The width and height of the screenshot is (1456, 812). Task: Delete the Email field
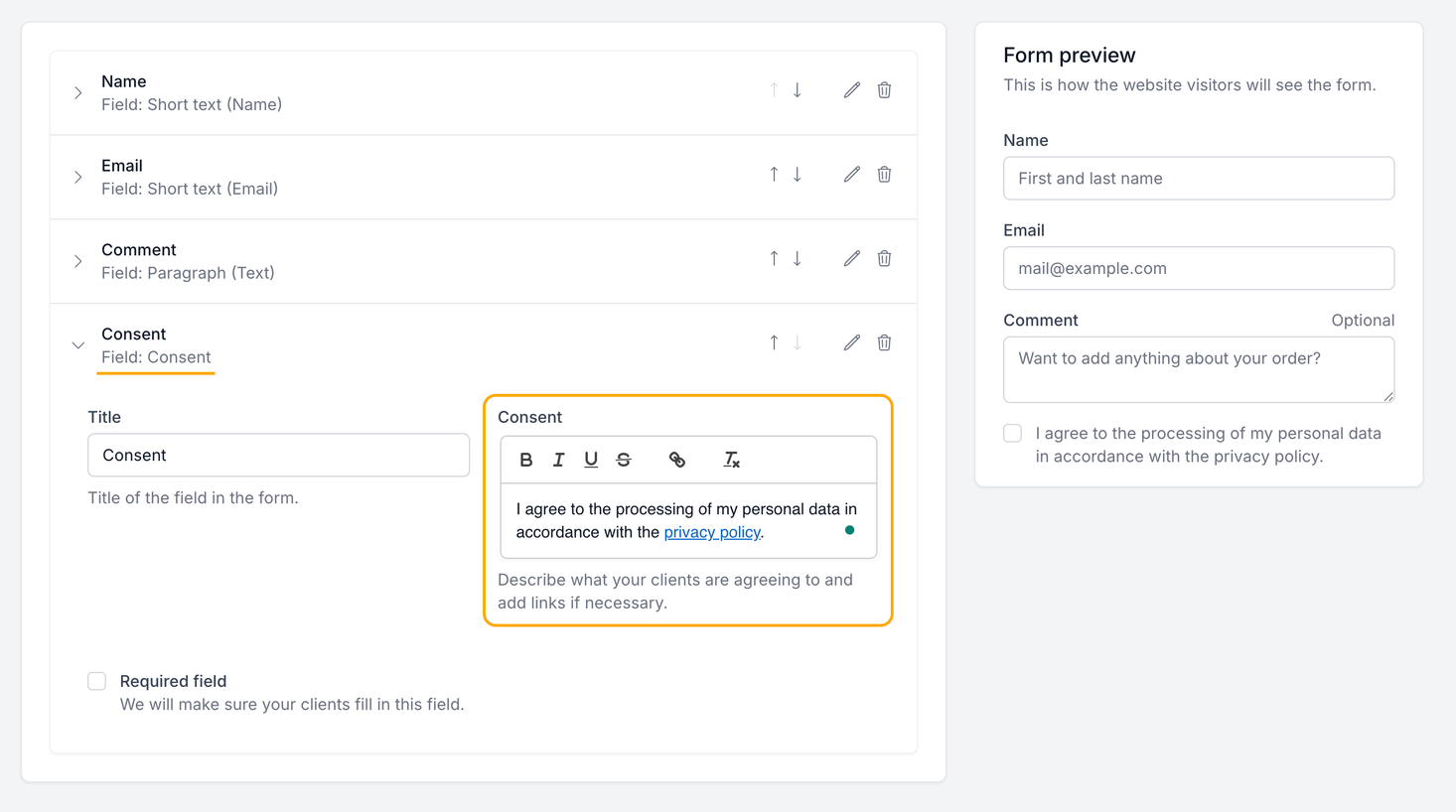tap(884, 175)
